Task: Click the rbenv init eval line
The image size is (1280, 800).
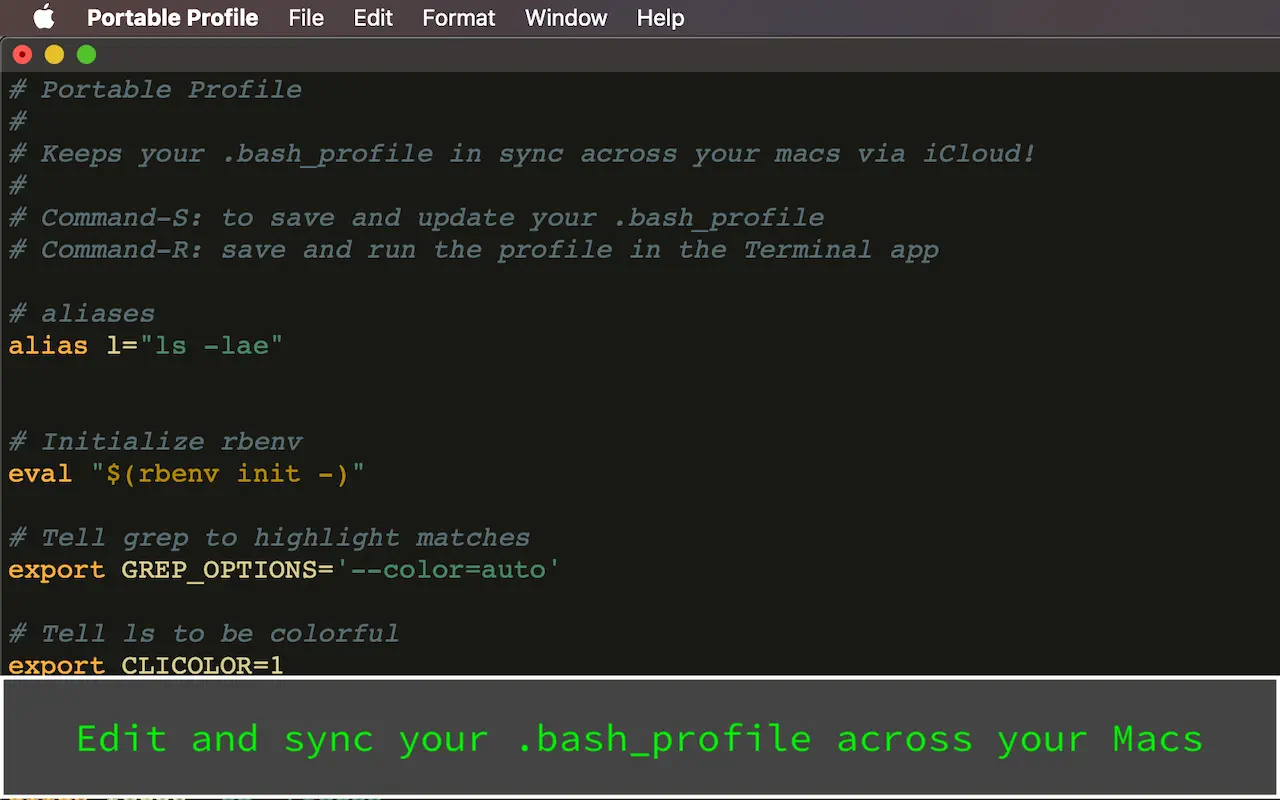Action: click(x=185, y=473)
